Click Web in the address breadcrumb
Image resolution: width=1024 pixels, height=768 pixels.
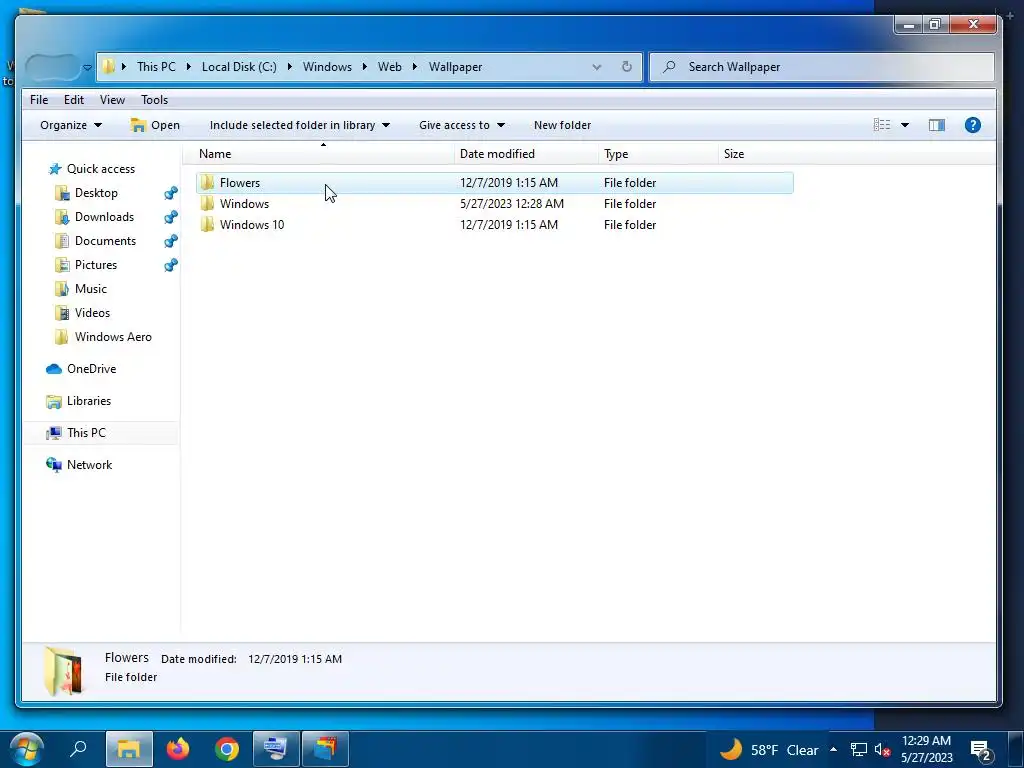[389, 67]
